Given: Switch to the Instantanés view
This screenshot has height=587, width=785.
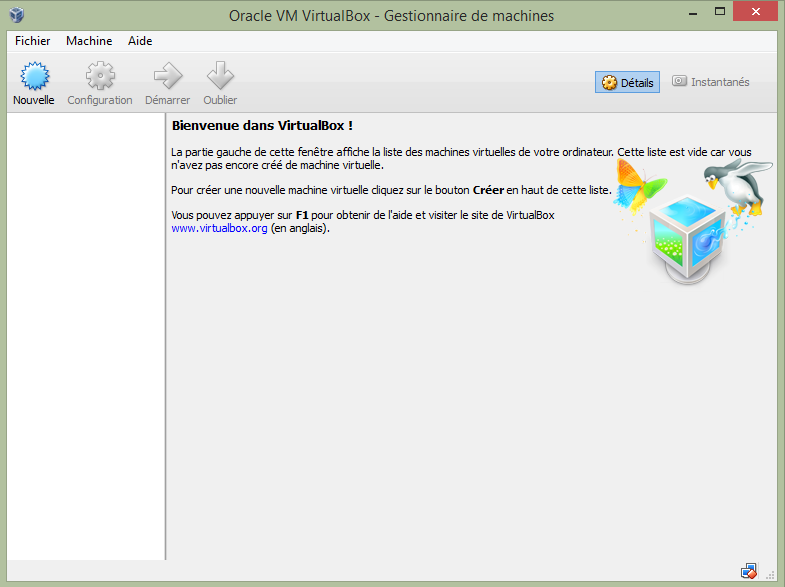Looking at the screenshot, I should [x=711, y=82].
